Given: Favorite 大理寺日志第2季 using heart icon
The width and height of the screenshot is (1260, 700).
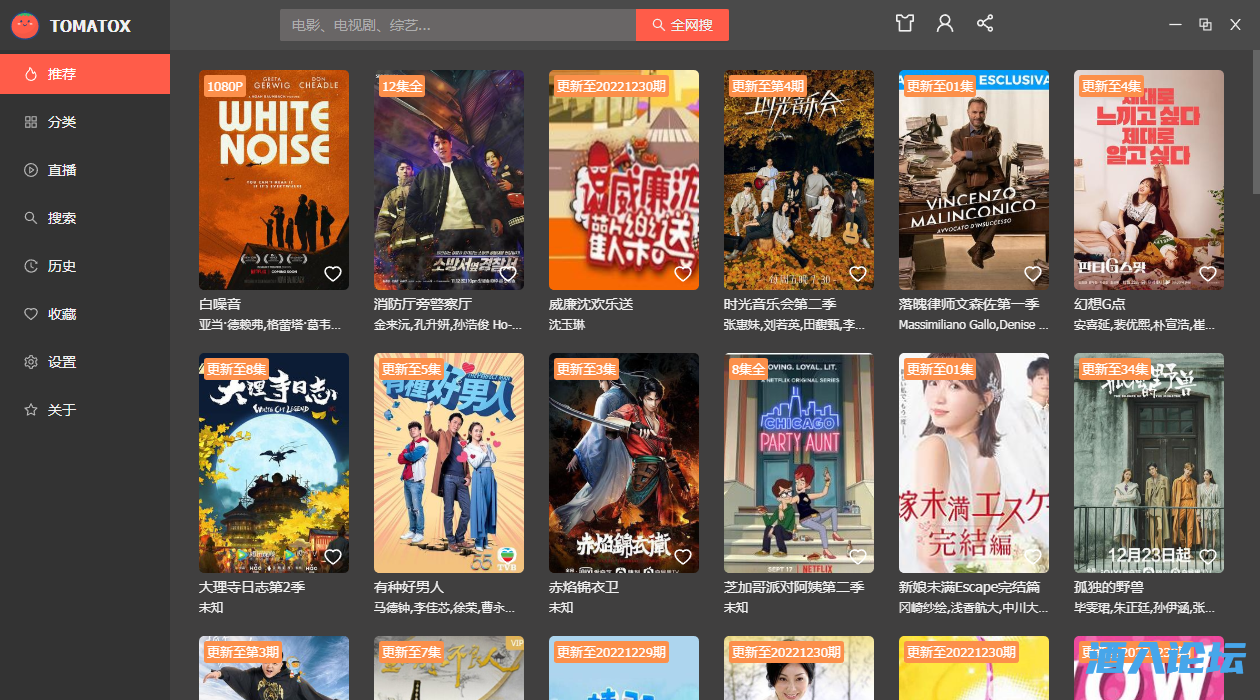Looking at the screenshot, I should tap(333, 557).
